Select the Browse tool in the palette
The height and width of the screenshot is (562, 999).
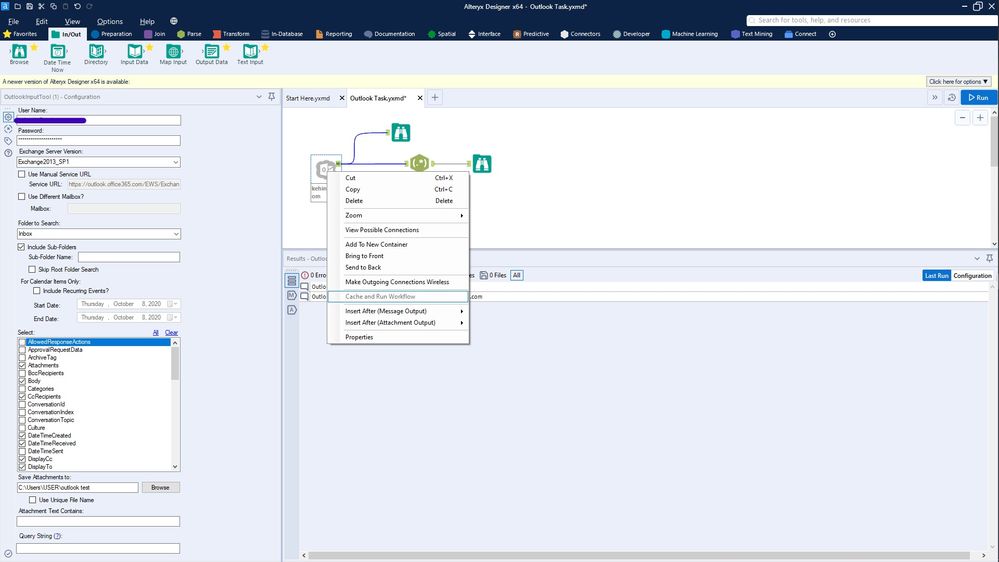(x=19, y=54)
